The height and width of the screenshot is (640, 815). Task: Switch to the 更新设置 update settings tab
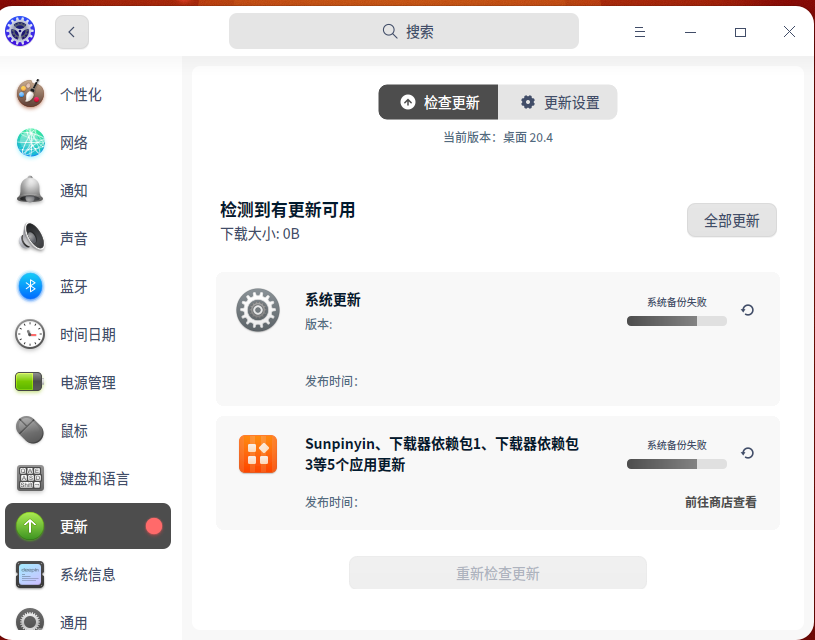558,102
